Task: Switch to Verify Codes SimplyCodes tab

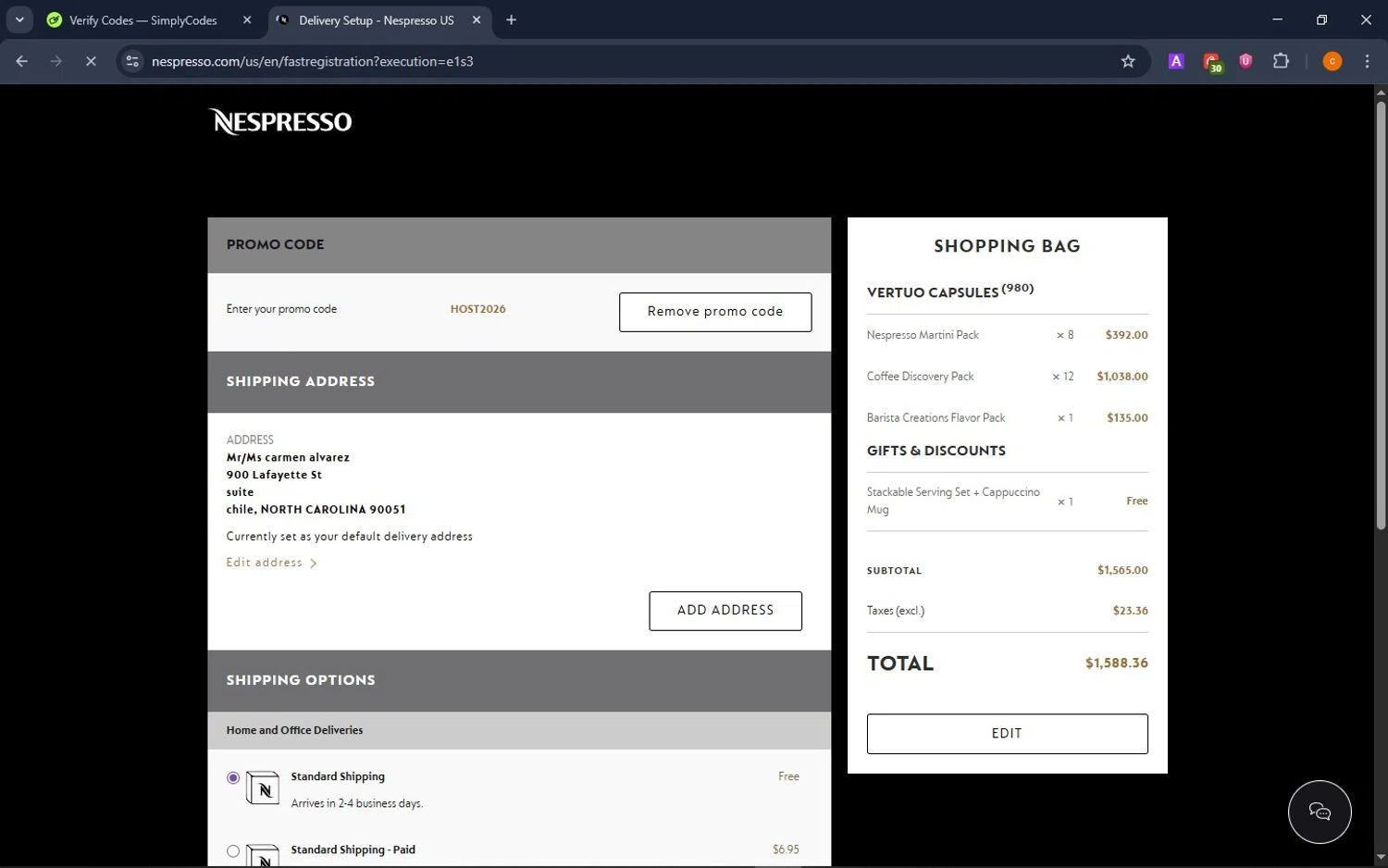Action: pyautogui.click(x=143, y=20)
